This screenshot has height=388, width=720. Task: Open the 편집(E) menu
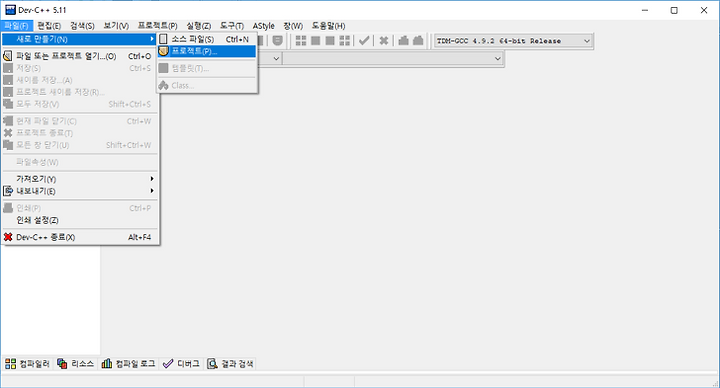pos(49,26)
